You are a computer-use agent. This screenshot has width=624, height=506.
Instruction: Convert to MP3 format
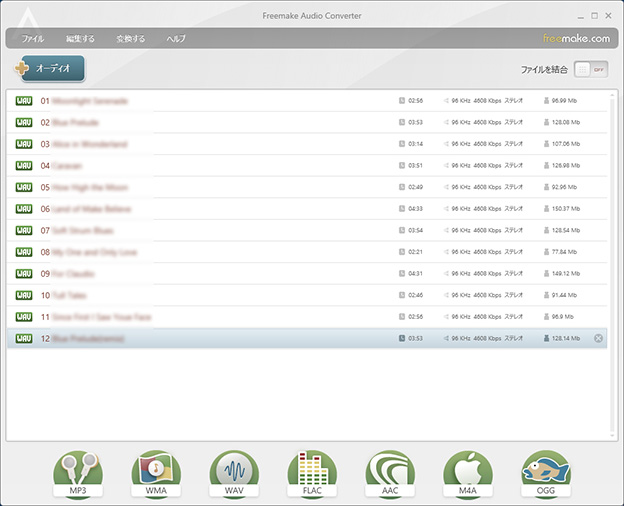pos(78,474)
